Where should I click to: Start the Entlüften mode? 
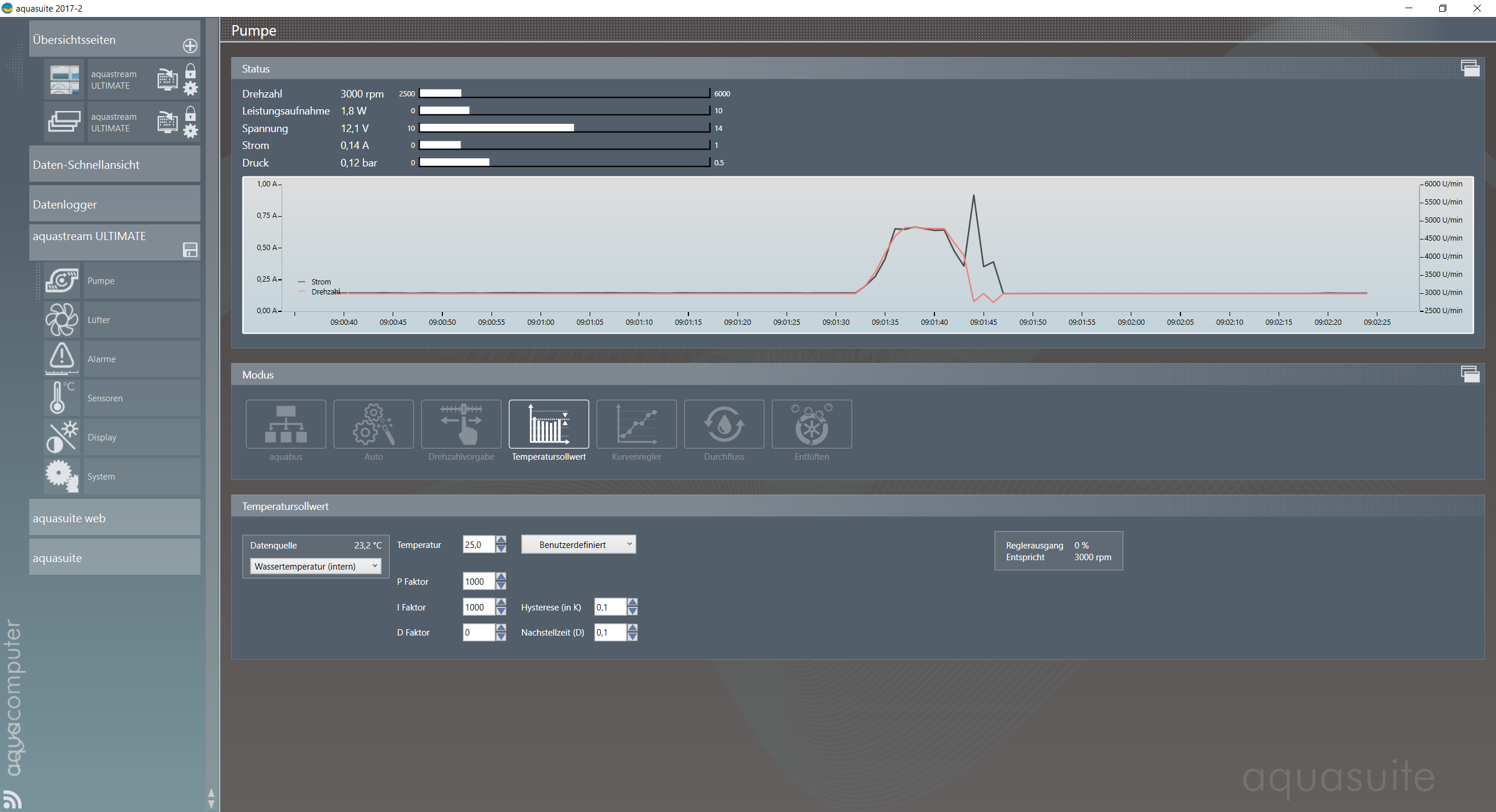(812, 424)
